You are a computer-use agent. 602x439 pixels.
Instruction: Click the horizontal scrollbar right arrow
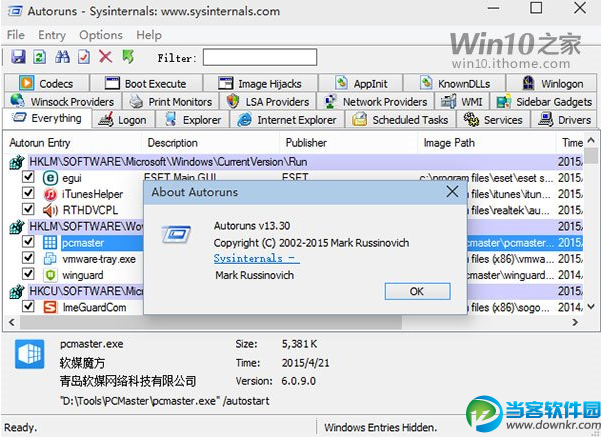[x=575, y=323]
